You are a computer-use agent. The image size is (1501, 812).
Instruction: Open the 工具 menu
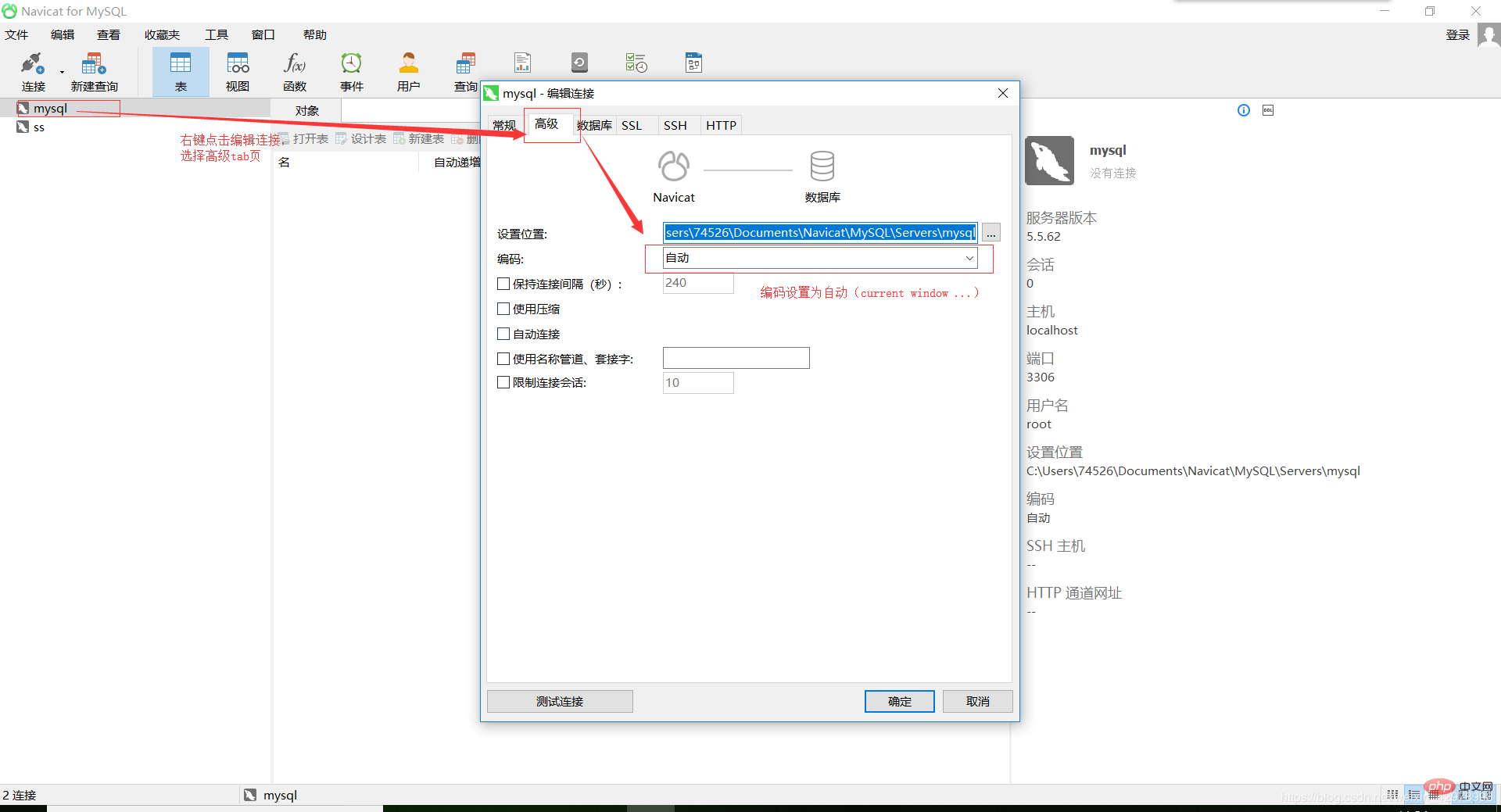pos(217,35)
